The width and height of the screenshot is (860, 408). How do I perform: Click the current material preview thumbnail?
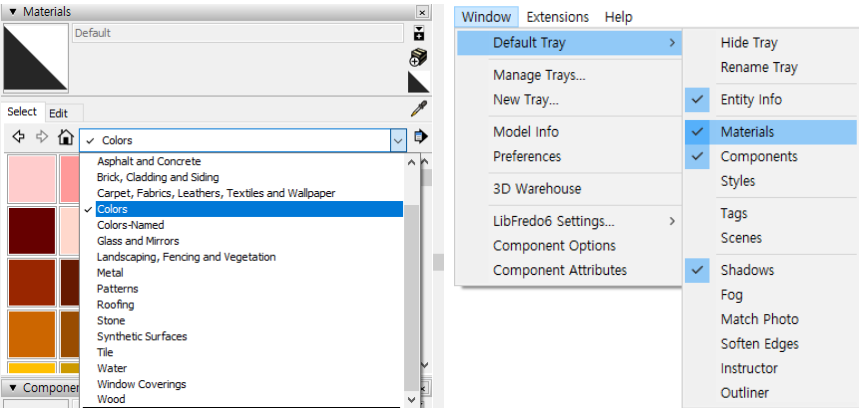(x=36, y=57)
